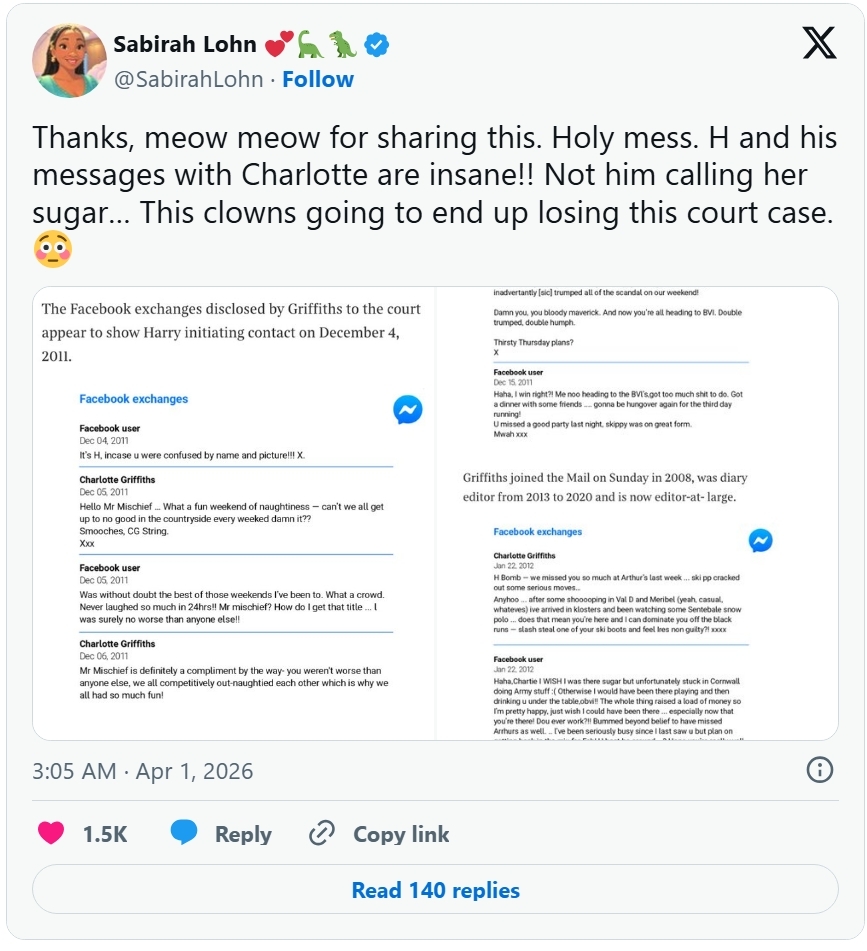Click the Reply text label
This screenshot has height=951, width=867.
(x=243, y=834)
